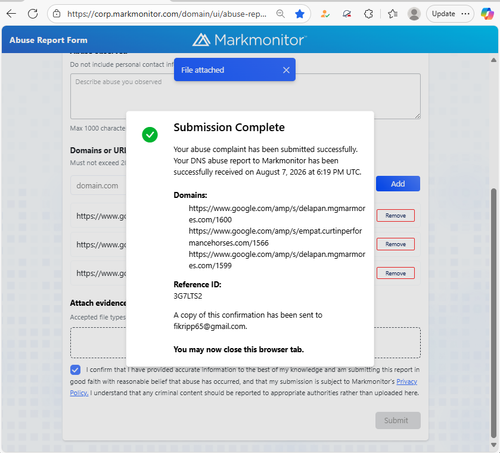This screenshot has height=453, width=500.
Task: Dismiss the File attached notification
Action: (x=286, y=70)
